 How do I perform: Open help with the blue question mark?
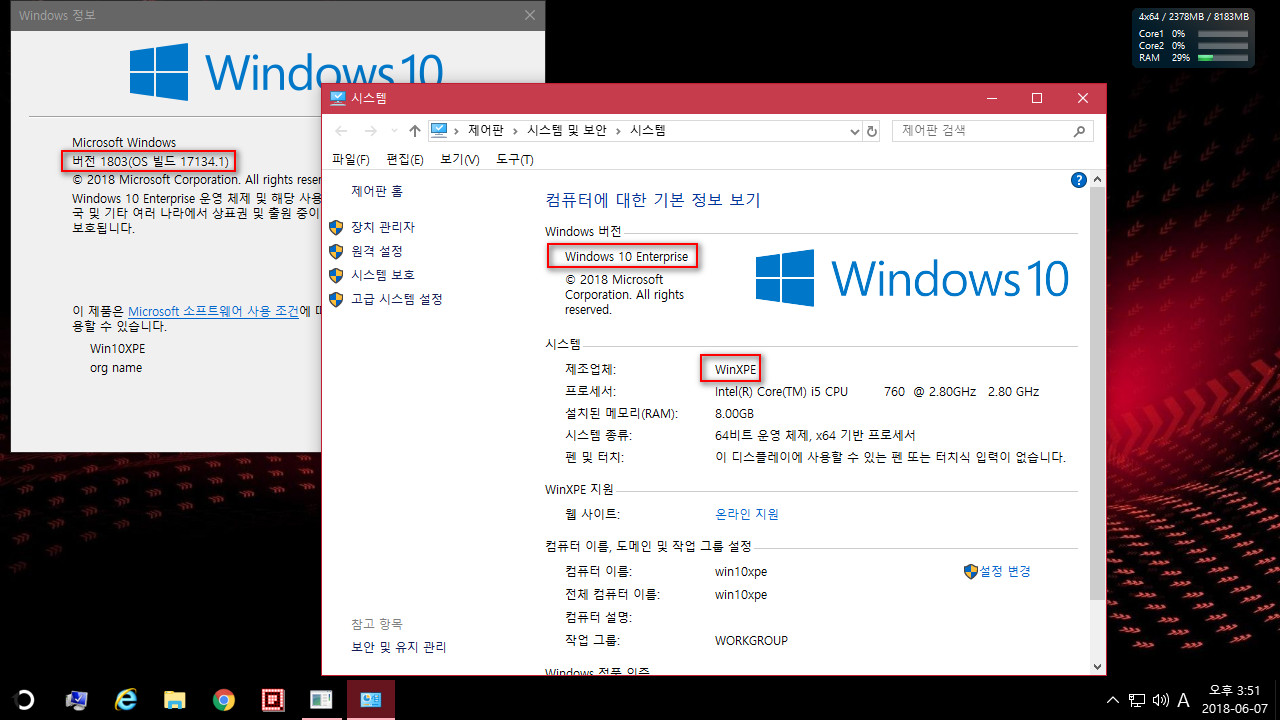point(1078,180)
